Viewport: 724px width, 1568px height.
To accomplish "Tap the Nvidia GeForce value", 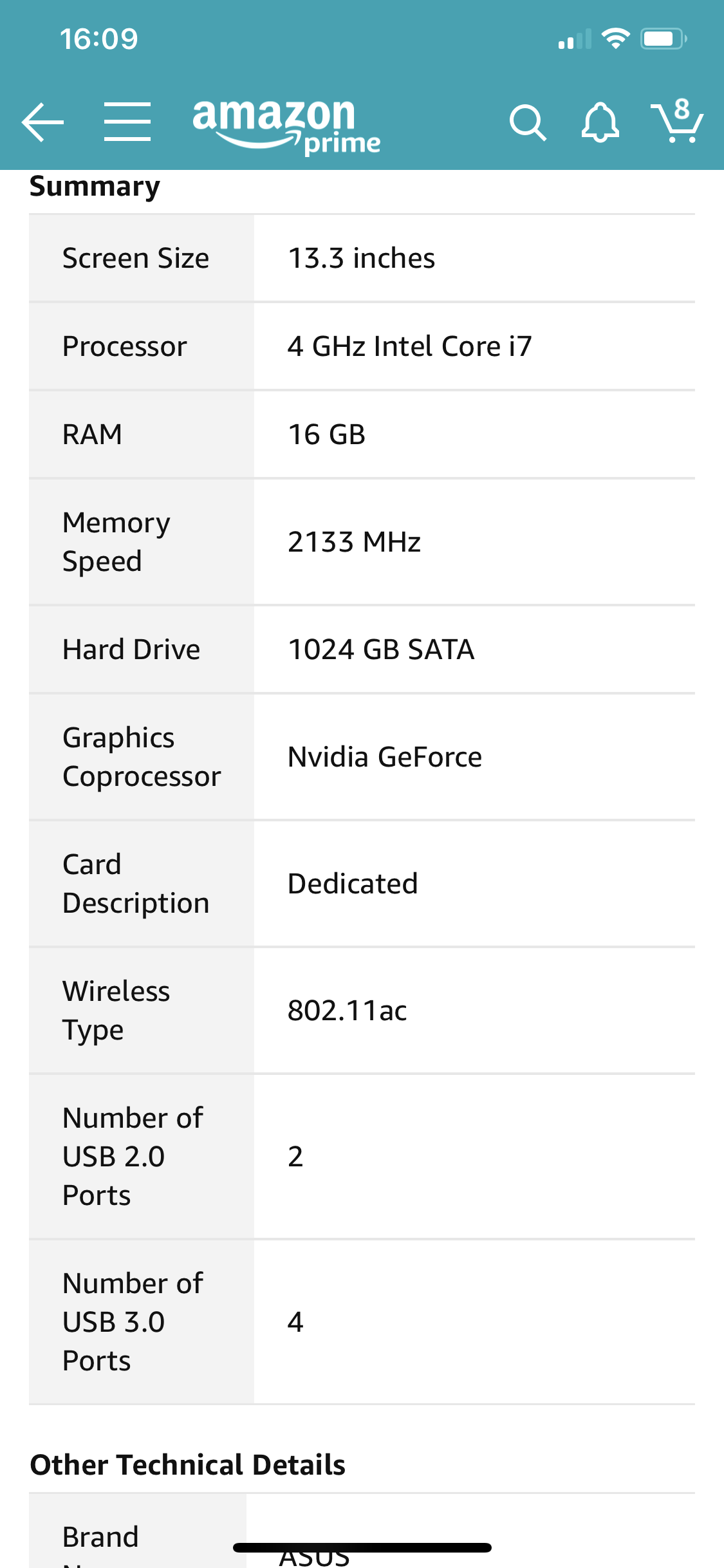I will [385, 757].
